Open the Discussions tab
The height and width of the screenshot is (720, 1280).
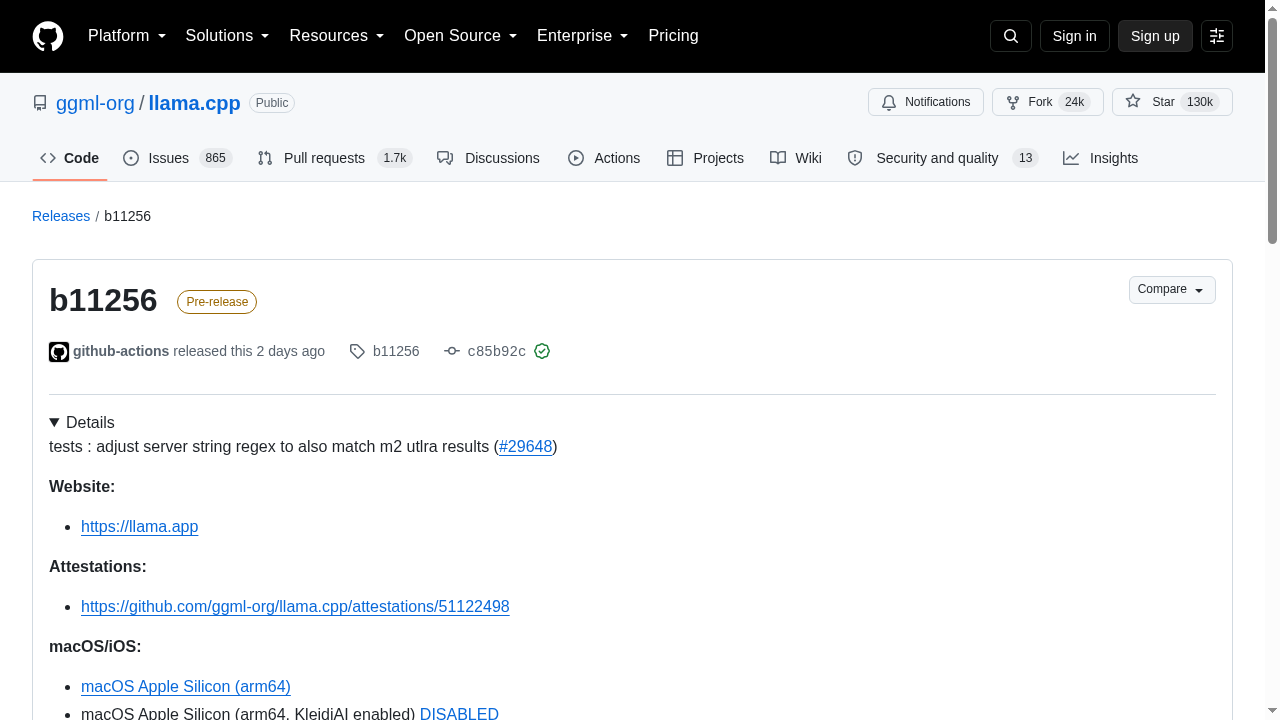coord(488,158)
